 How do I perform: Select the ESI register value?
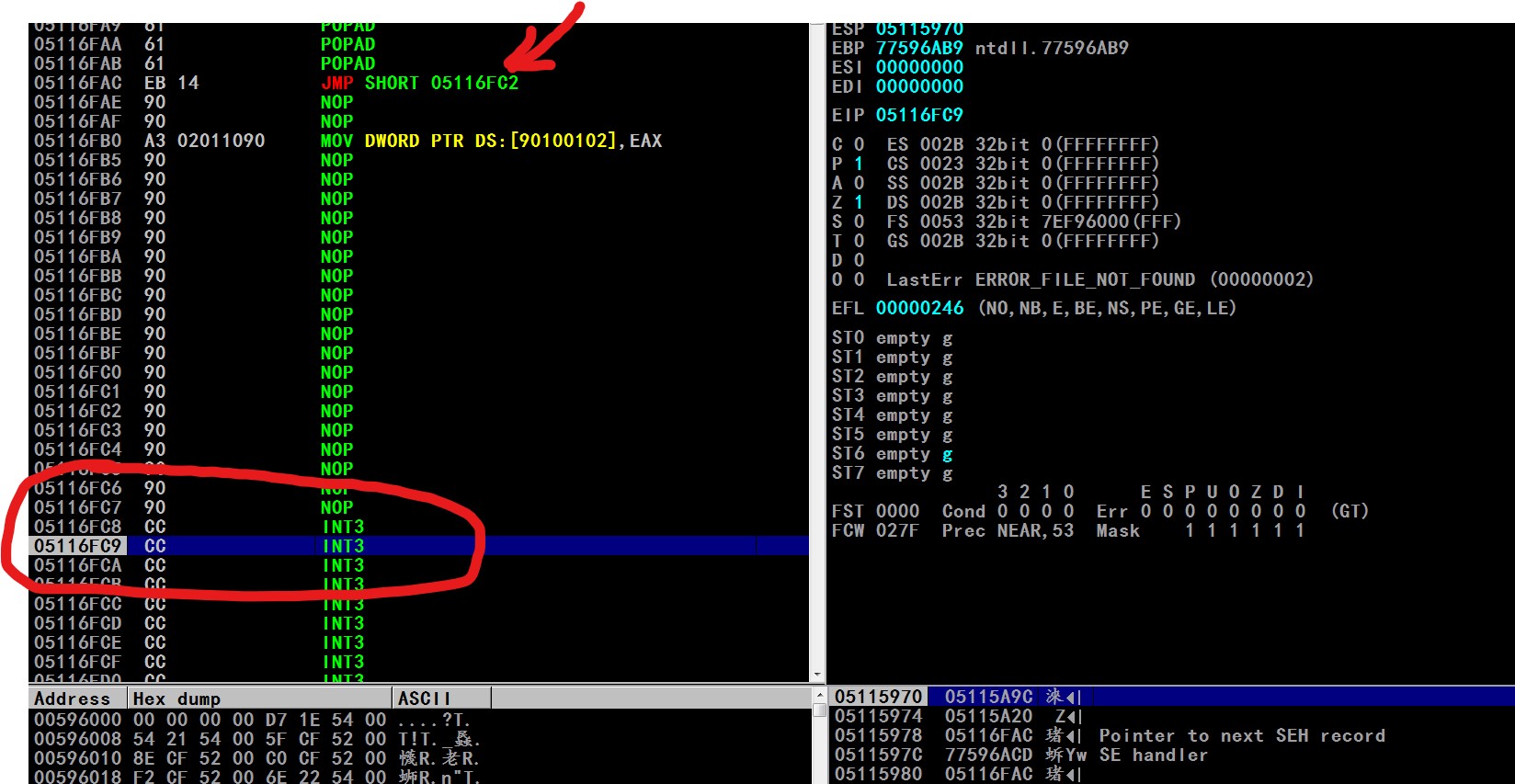pos(919,67)
